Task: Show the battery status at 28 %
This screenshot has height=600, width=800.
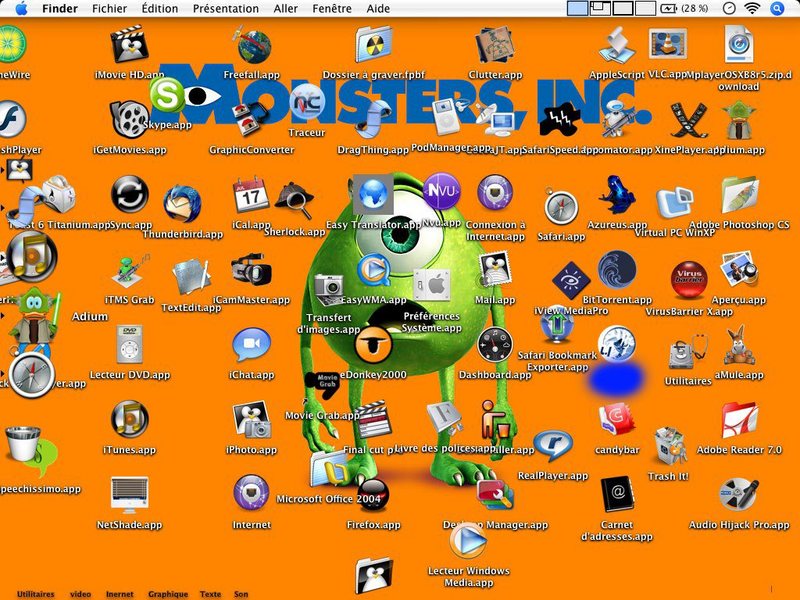Action: pyautogui.click(x=685, y=8)
